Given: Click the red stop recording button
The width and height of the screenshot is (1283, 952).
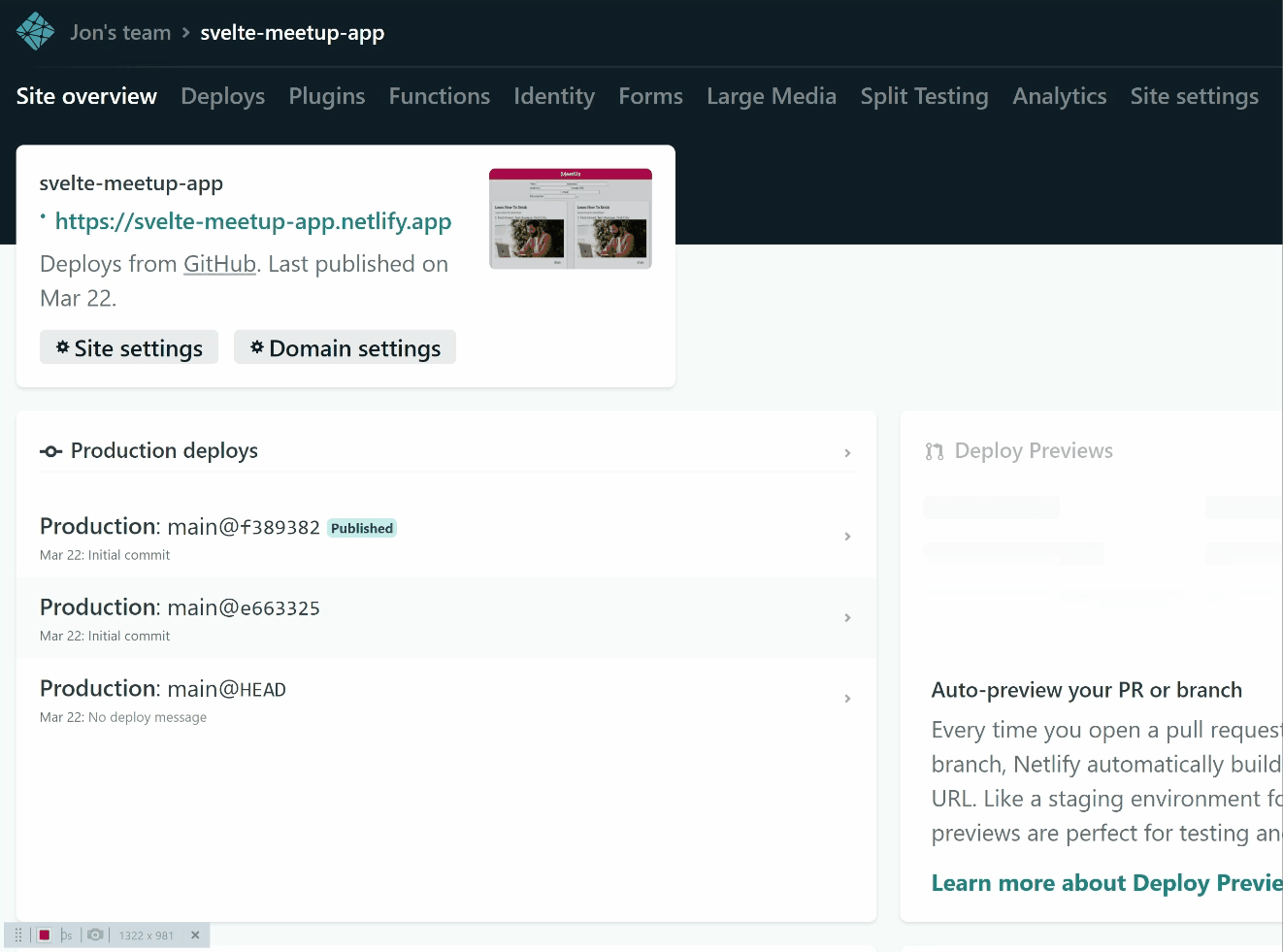Looking at the screenshot, I should (44, 936).
